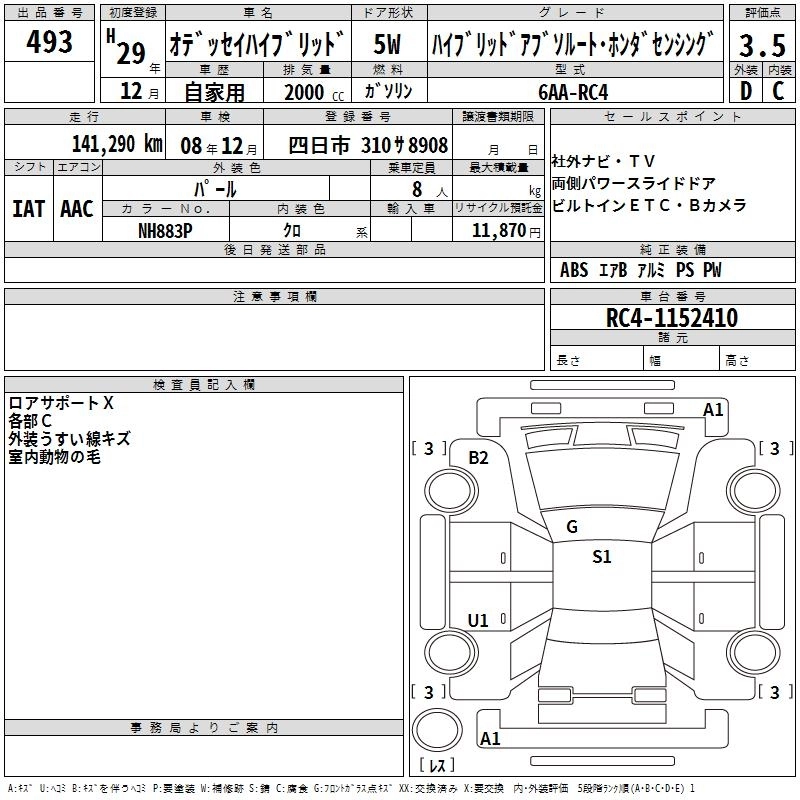Image resolution: width=800 pixels, height=800 pixels.
Task: Click sales point 社外ナビ・TV
Action: [x=603, y=161]
